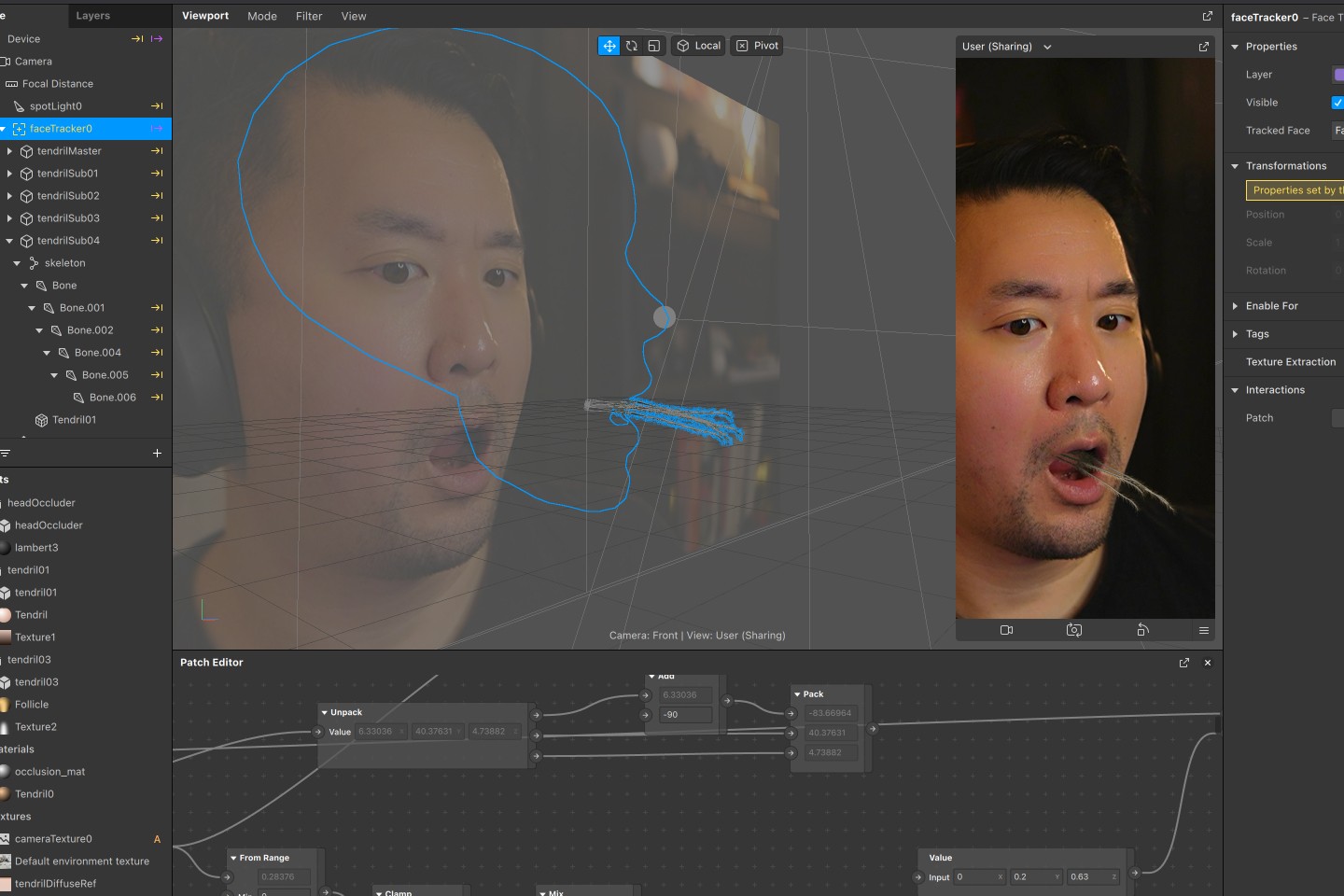Pop out the Patch Editor panel
This screenshot has width=1344, height=896.
(1184, 663)
